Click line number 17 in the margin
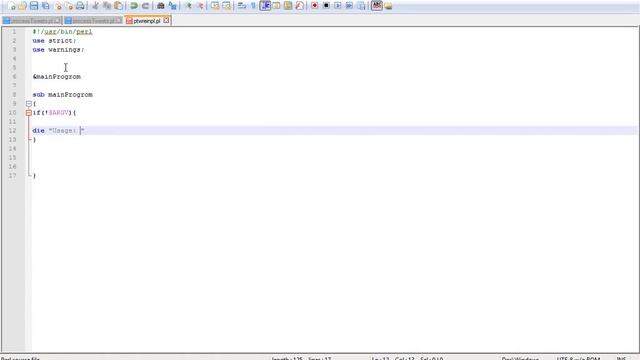640x360 pixels. click(12, 175)
